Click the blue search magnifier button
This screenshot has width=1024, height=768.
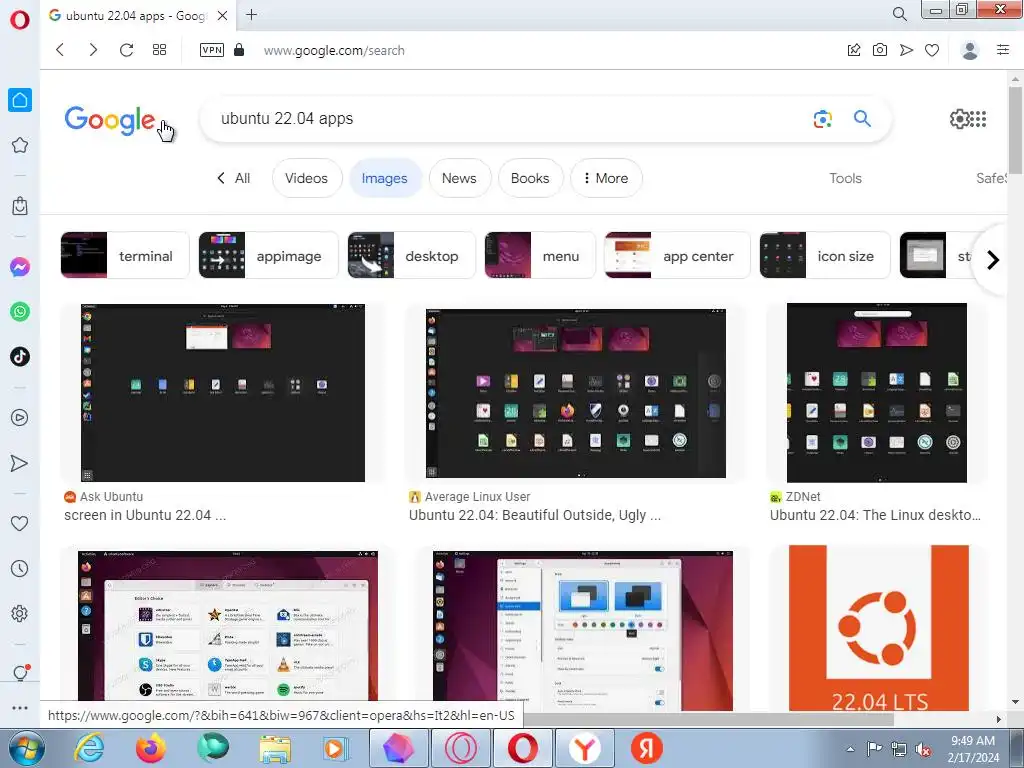tap(862, 118)
